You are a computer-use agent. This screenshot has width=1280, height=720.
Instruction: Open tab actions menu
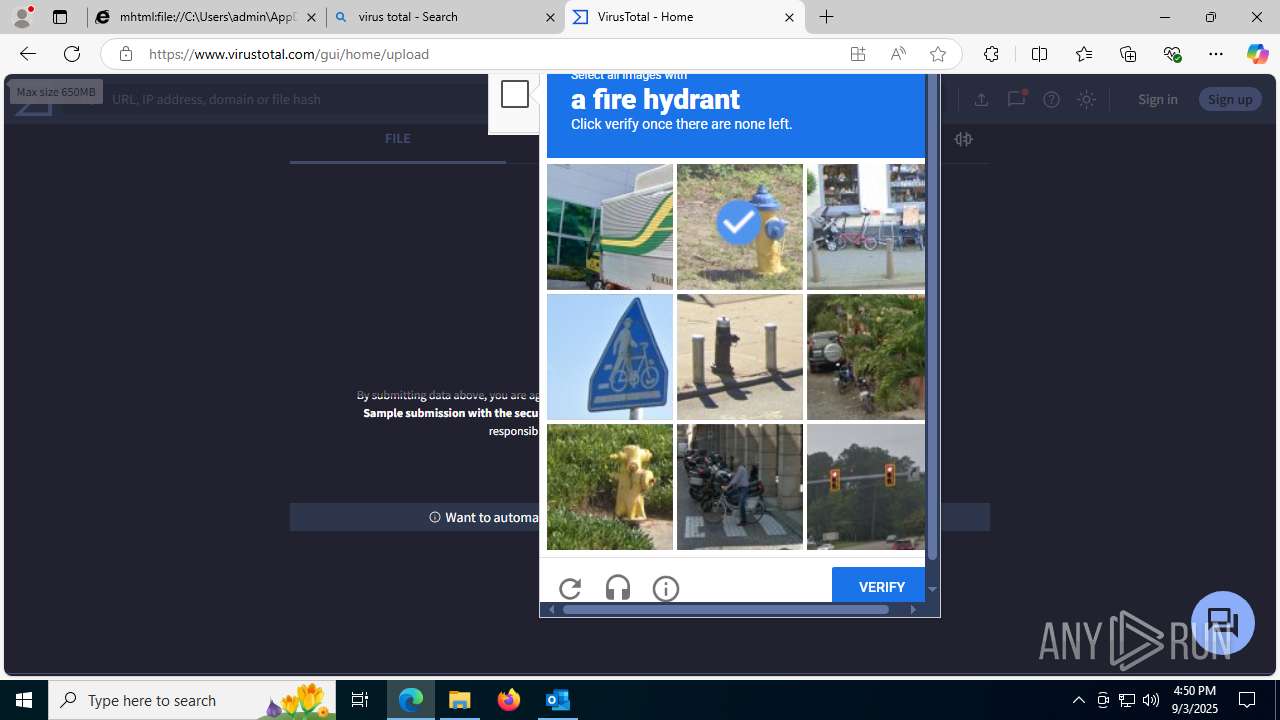(x=60, y=17)
